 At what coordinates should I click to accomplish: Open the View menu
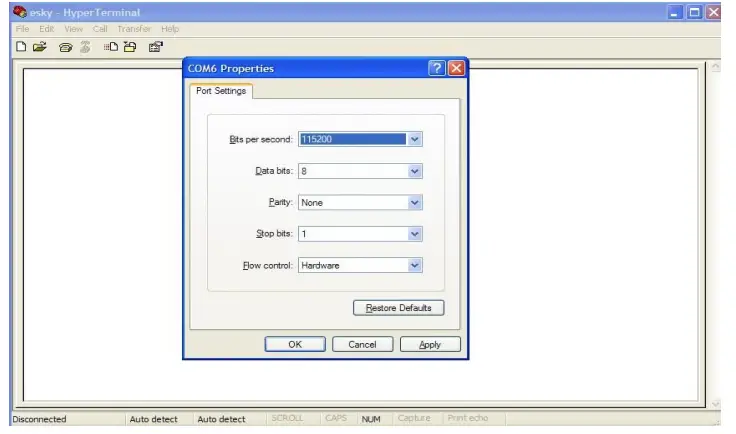73,29
